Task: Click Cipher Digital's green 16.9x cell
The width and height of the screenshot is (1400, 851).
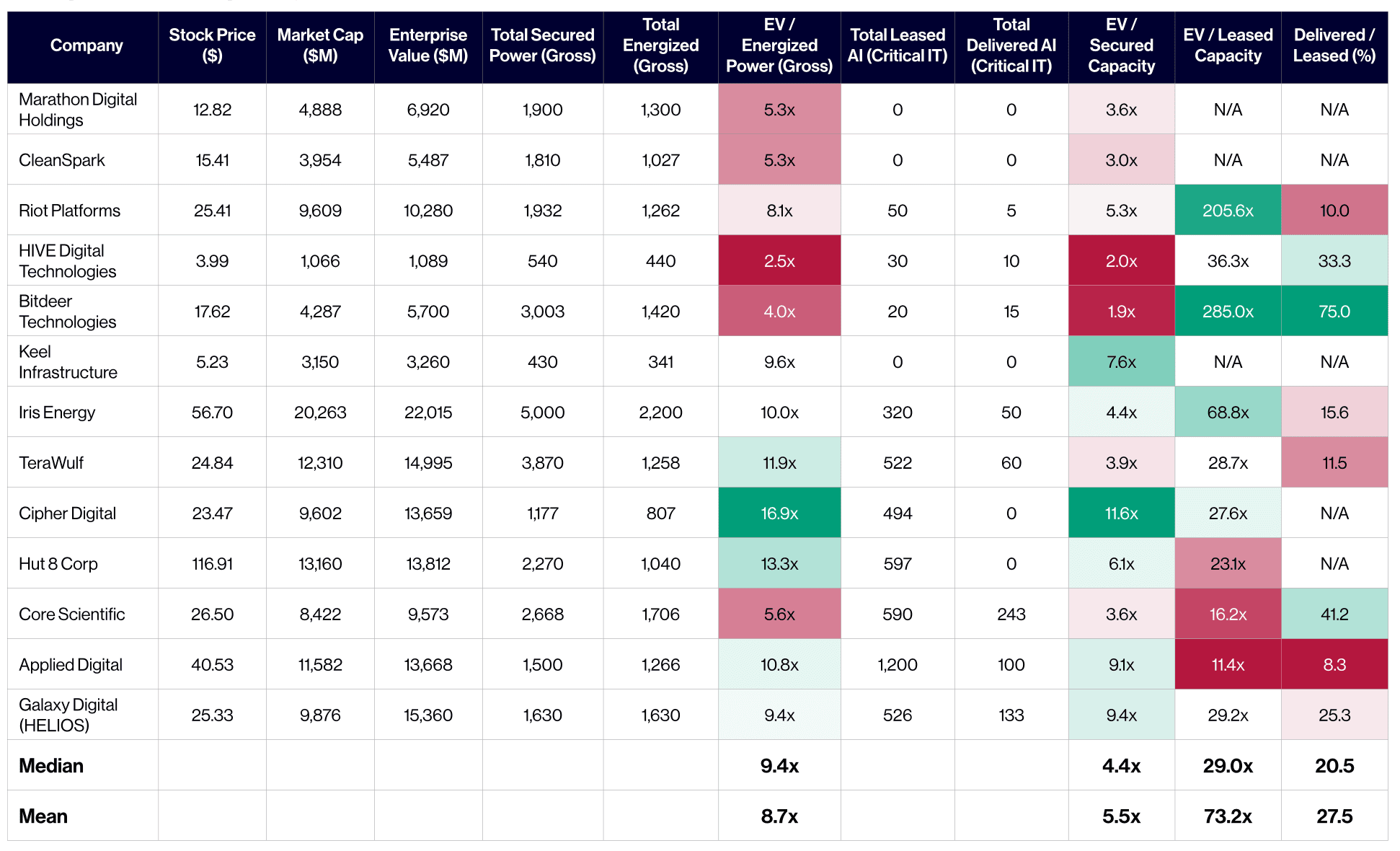Action: tap(779, 513)
